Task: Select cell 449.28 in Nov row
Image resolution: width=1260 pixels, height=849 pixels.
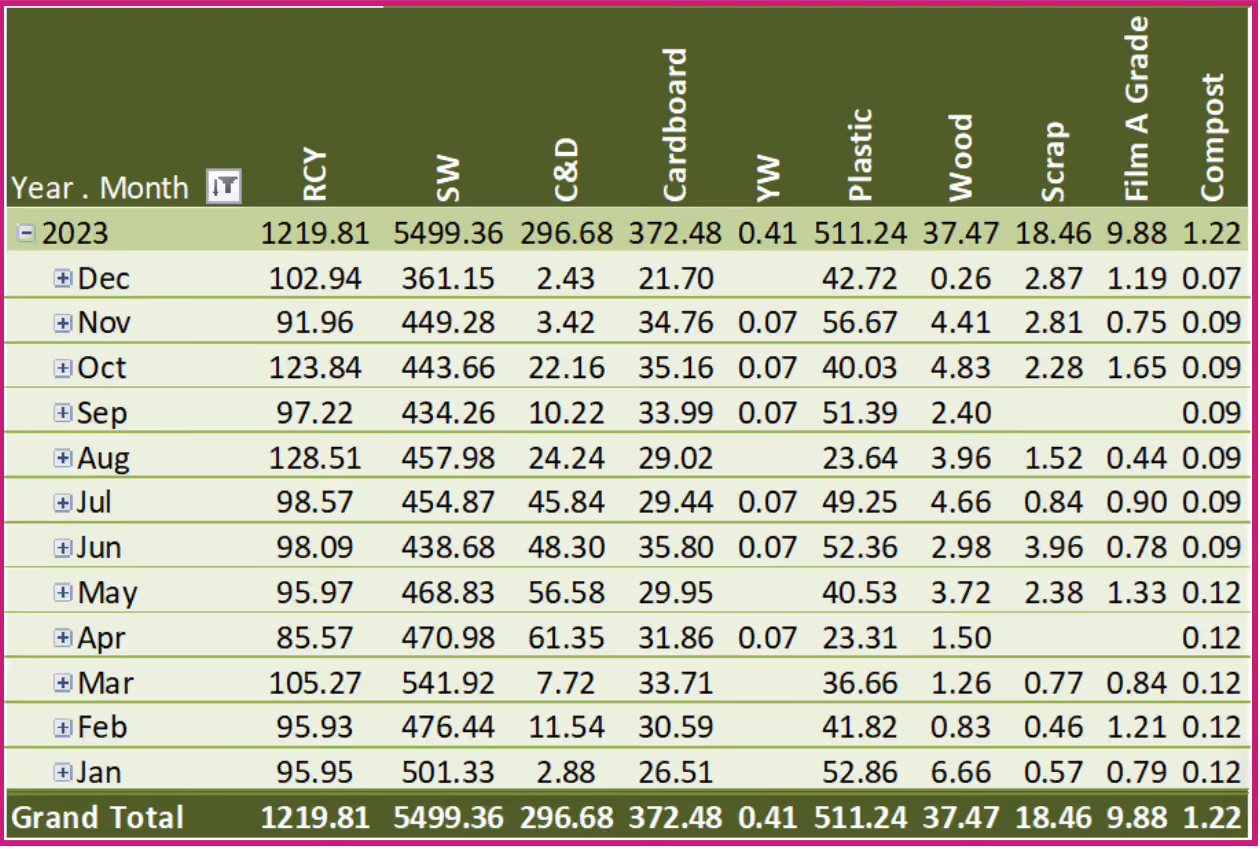Action: [448, 323]
